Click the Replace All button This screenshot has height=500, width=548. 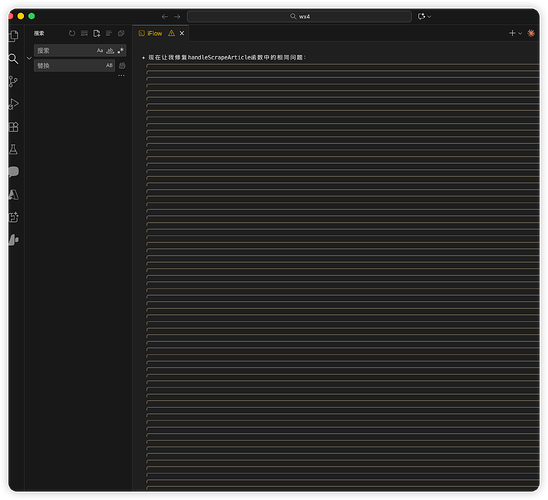[x=122, y=65]
